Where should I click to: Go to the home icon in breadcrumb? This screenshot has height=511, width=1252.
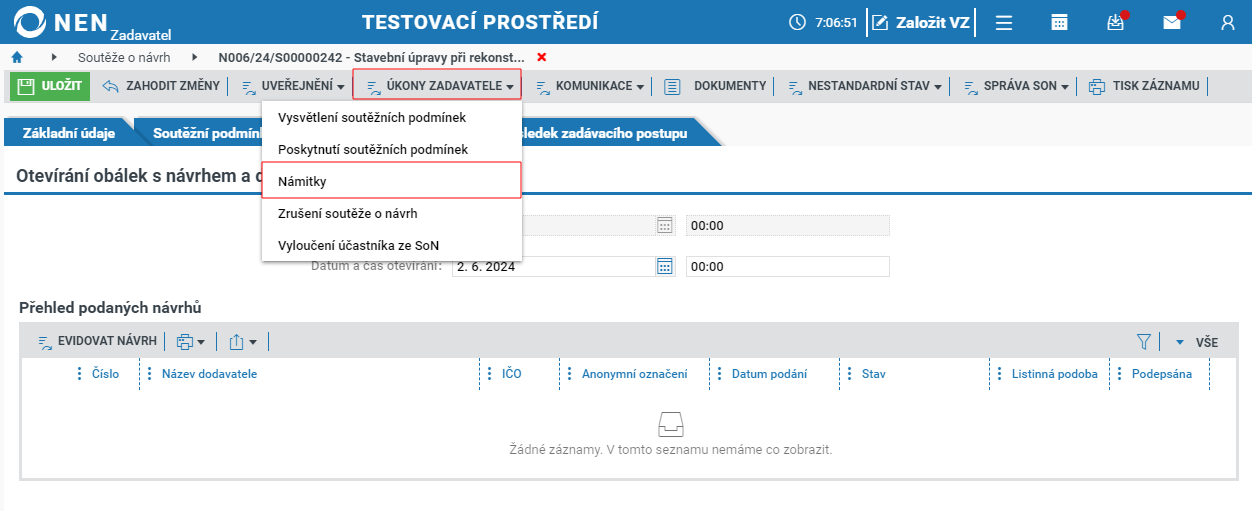17,57
